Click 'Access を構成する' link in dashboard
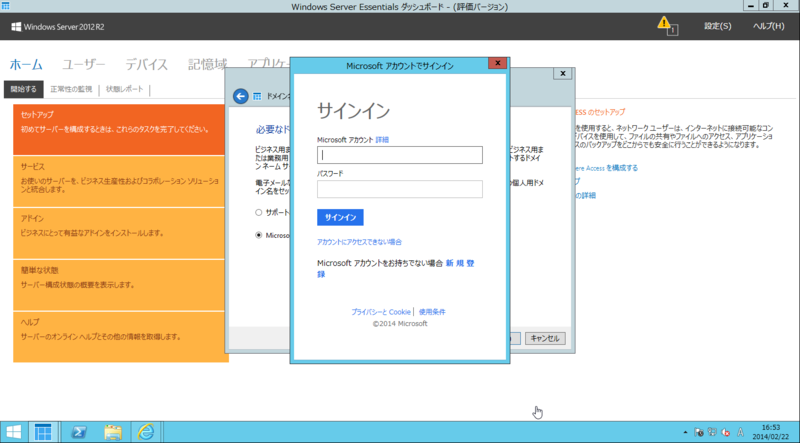Screen dimensions: 800x443 coord(606,168)
